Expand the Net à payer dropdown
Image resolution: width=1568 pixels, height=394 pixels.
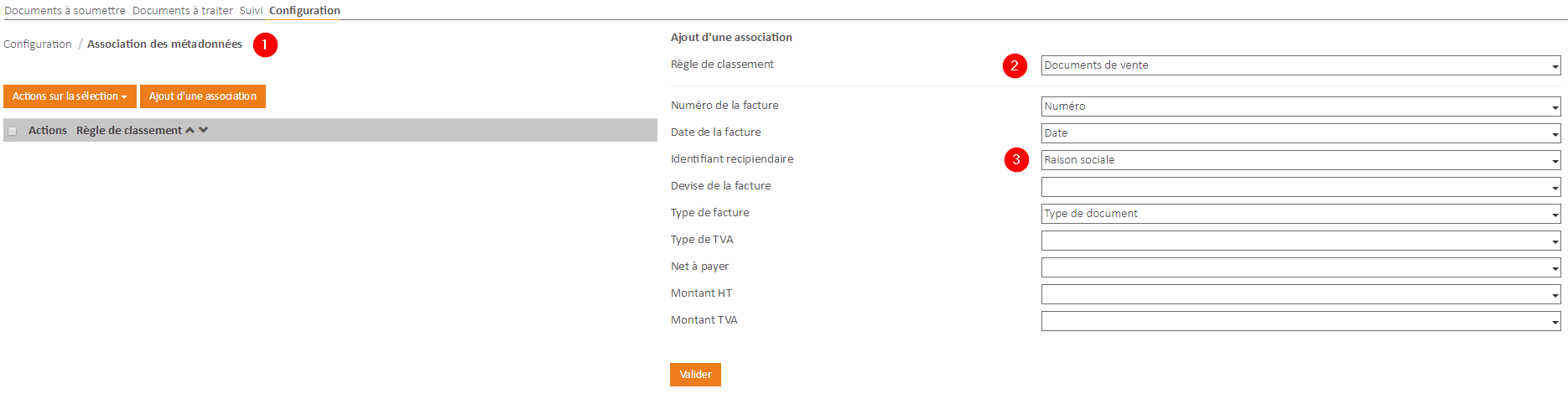[1301, 267]
